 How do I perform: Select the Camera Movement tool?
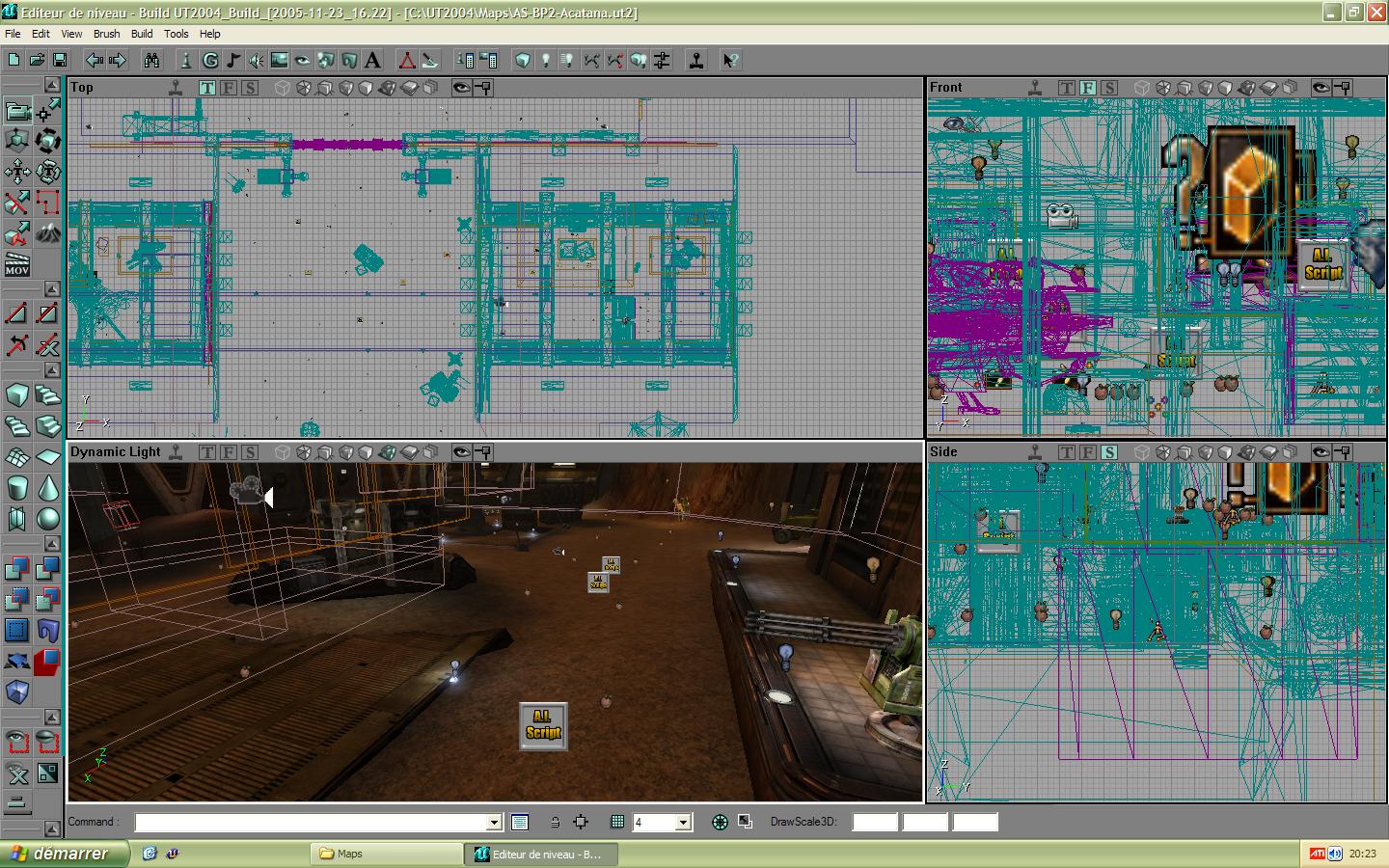pyautogui.click(x=17, y=111)
